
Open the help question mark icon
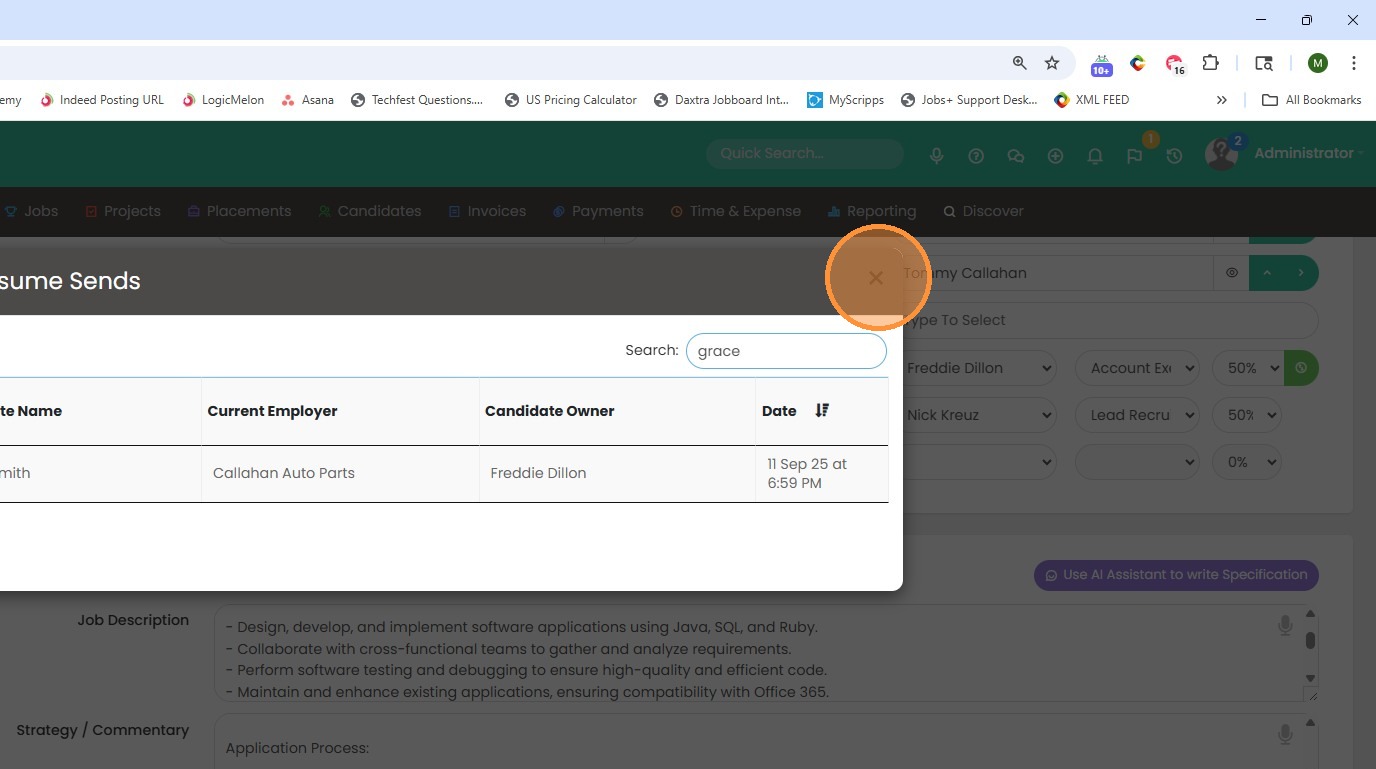click(976, 156)
